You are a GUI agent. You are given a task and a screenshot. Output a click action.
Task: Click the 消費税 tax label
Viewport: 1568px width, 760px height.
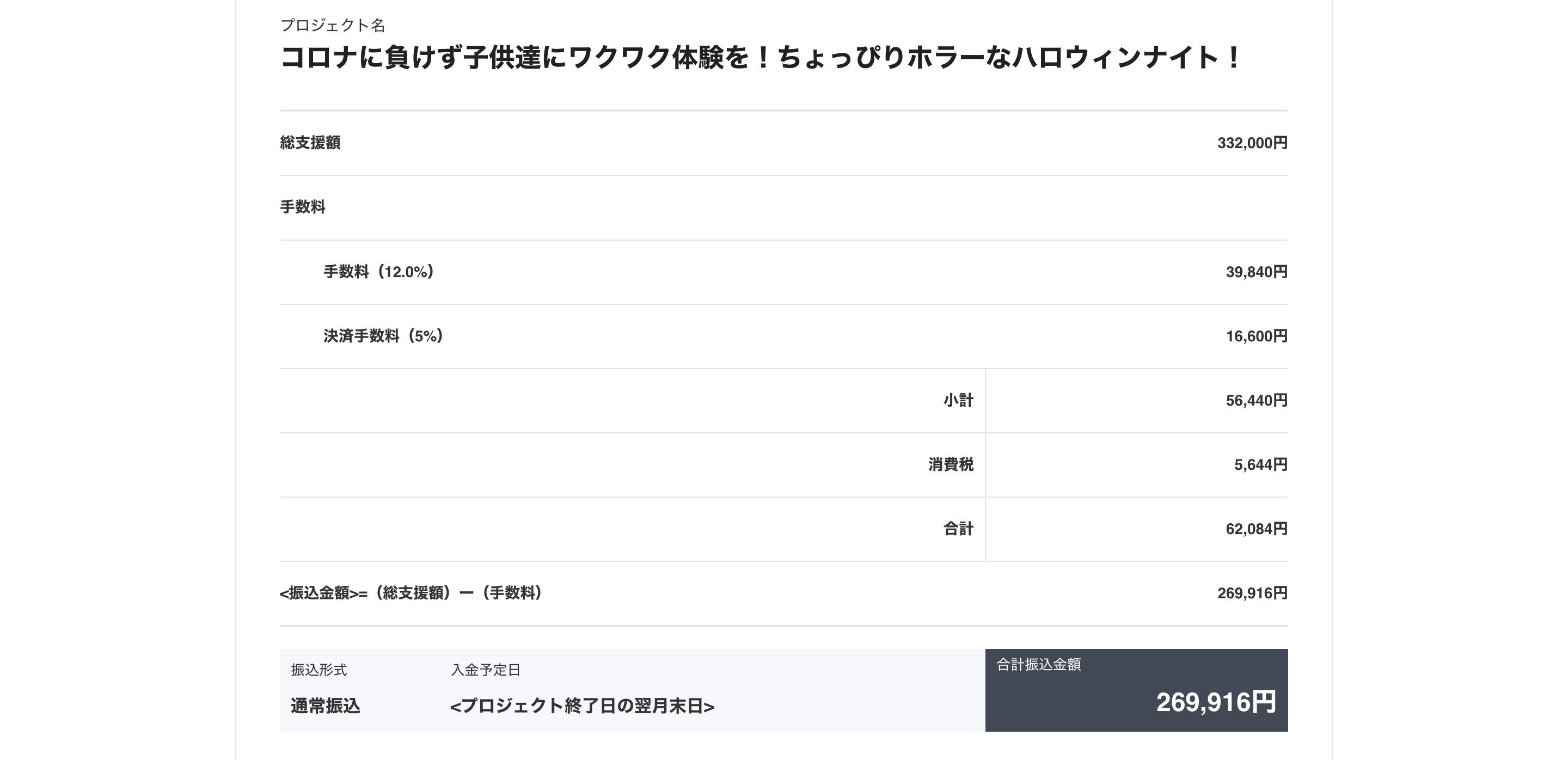[951, 465]
